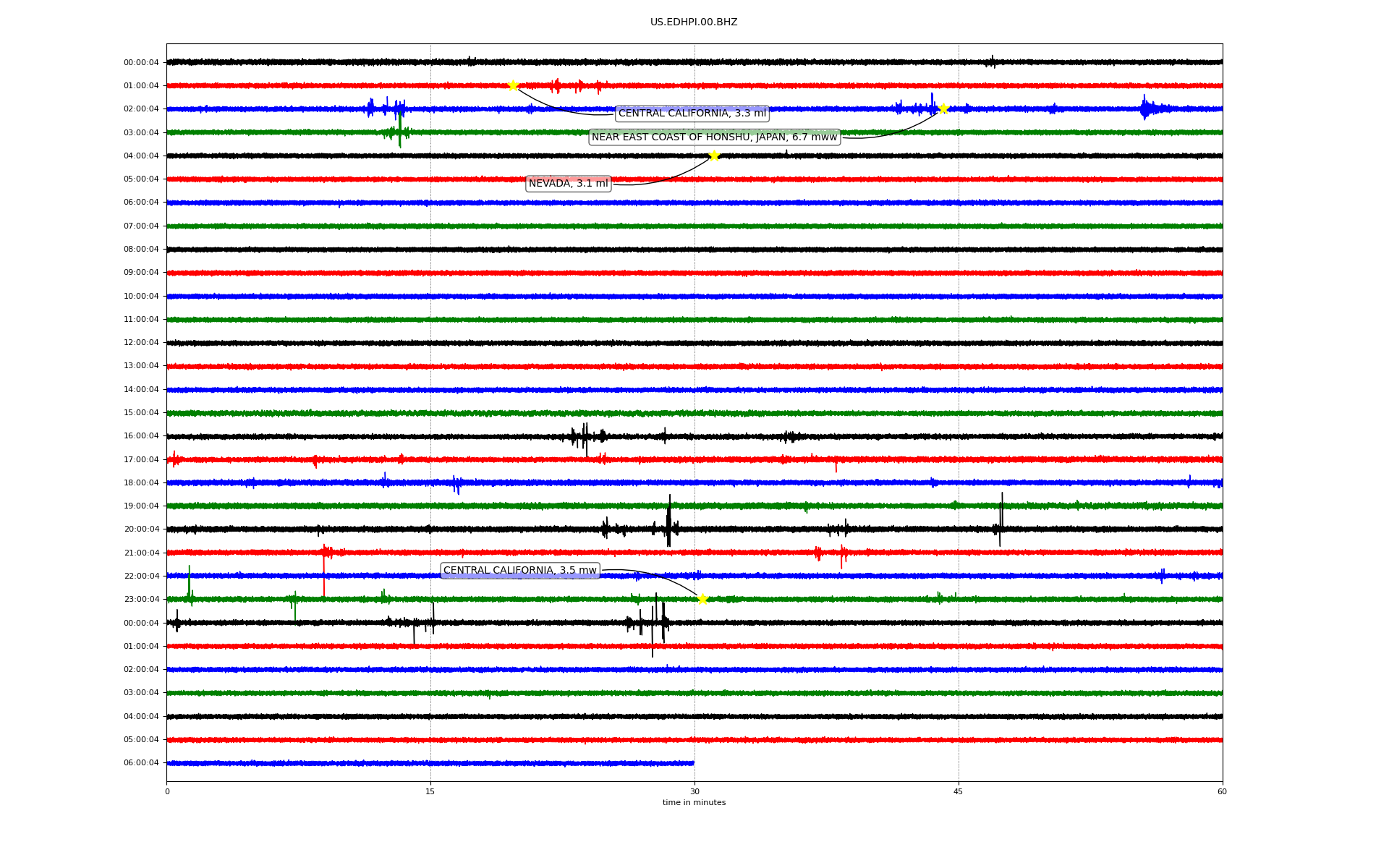Click the 'time in minutes' axis label
This screenshot has height=868, width=1389.
693,802
